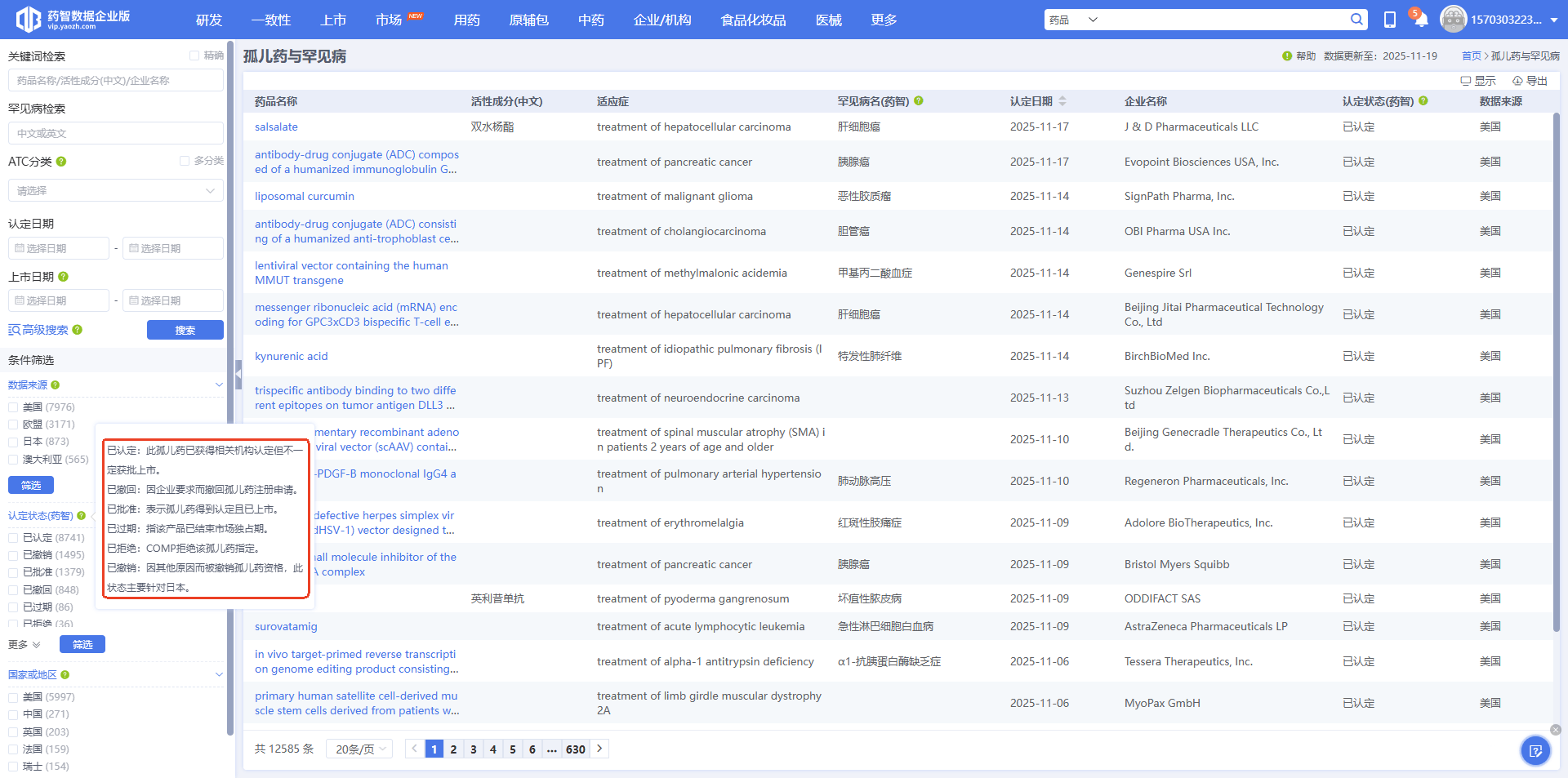Viewport: 1568px width, 778px height.
Task: Open the mobile phone icon in header
Action: coord(1389,20)
